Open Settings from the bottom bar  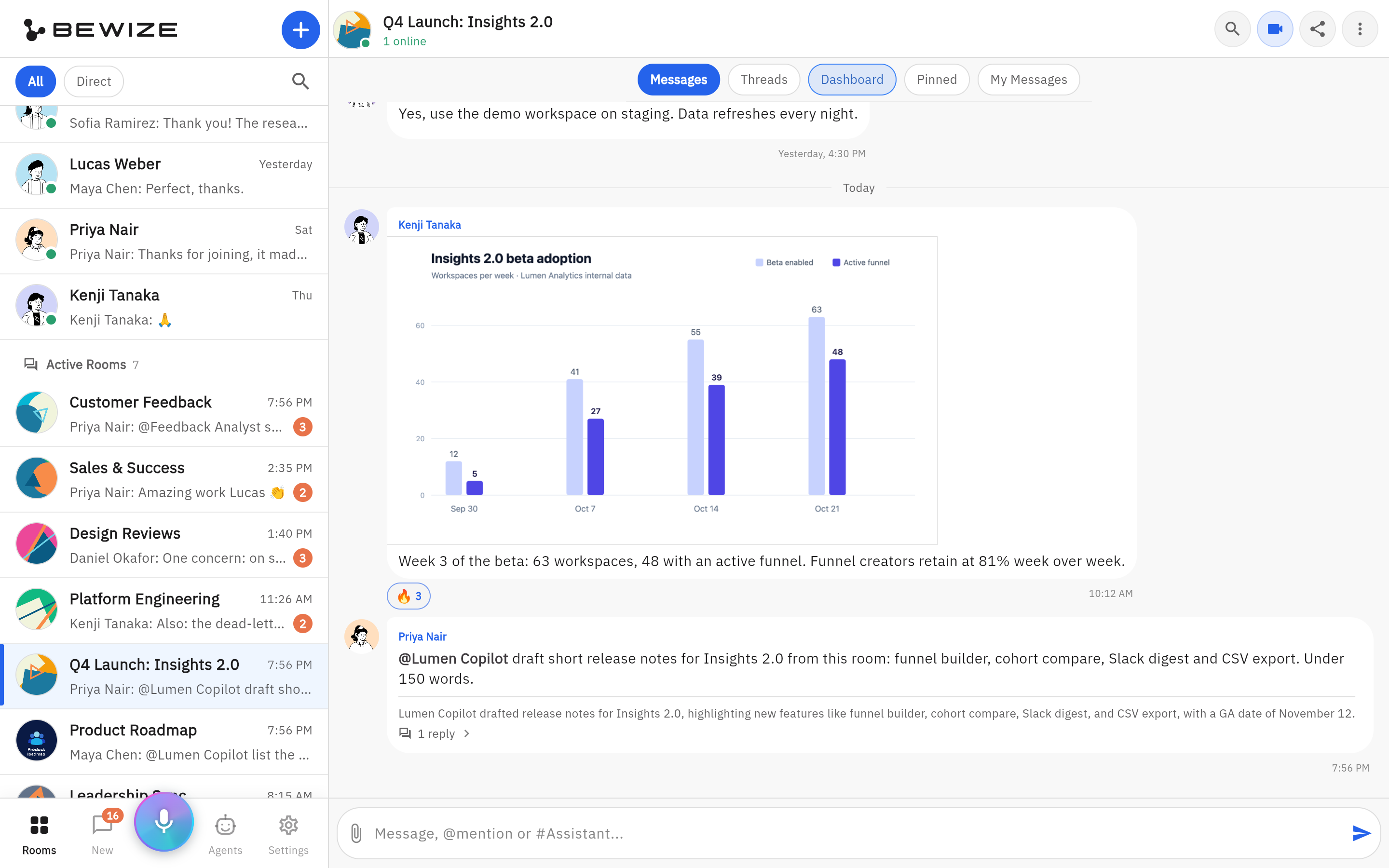tap(288, 835)
